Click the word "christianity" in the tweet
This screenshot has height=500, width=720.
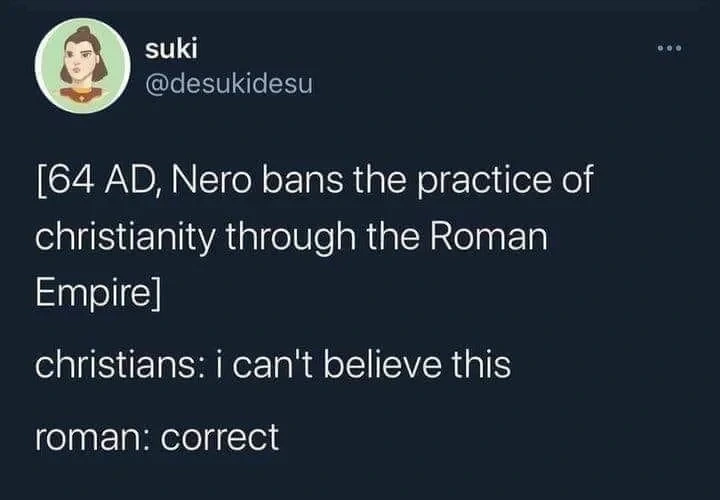coord(128,240)
